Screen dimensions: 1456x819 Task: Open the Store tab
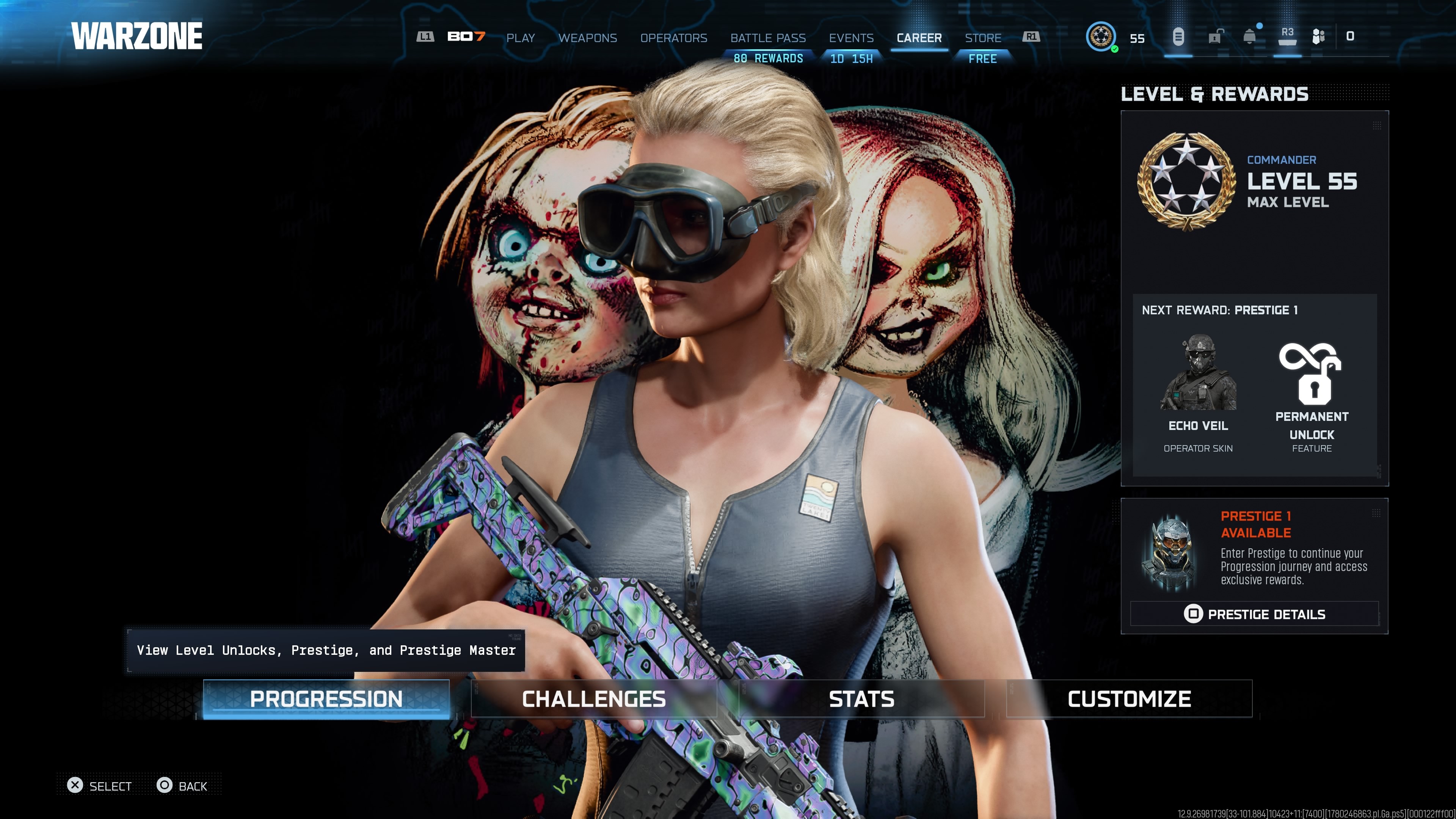point(983,38)
